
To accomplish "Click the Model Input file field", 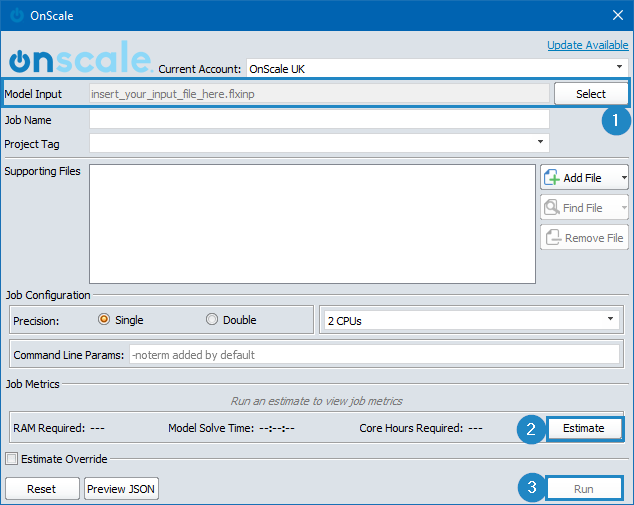I will coord(319,94).
